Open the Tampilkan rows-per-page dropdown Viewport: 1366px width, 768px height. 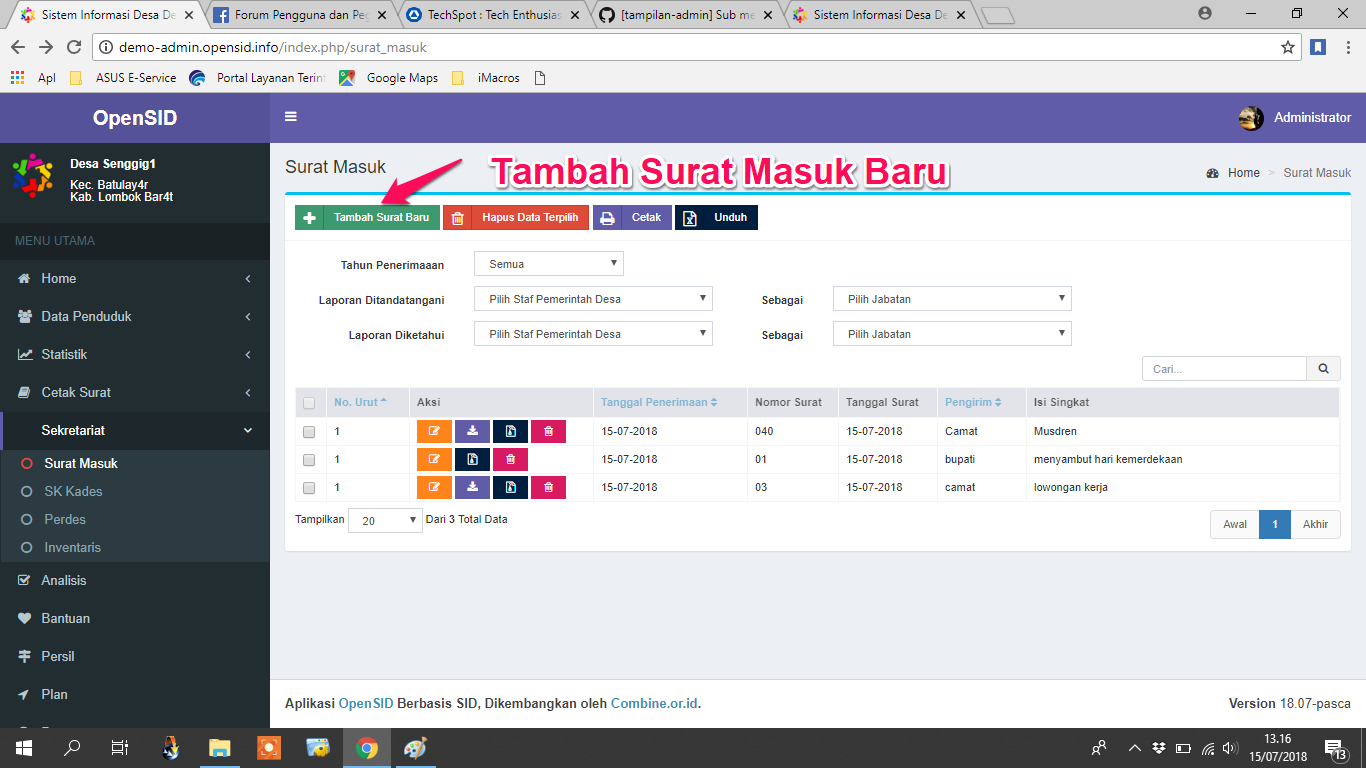(384, 519)
